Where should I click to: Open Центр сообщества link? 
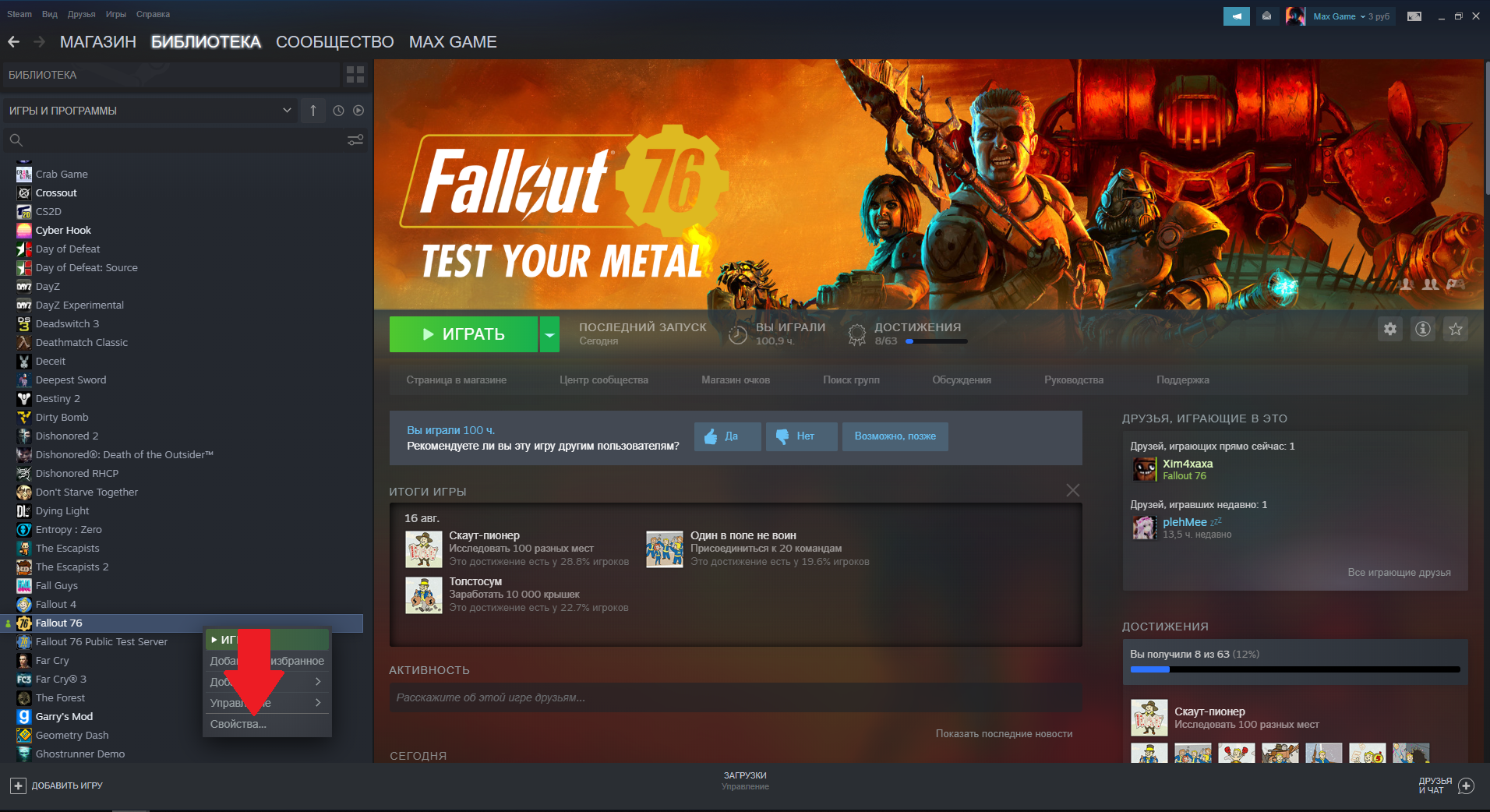(x=604, y=380)
